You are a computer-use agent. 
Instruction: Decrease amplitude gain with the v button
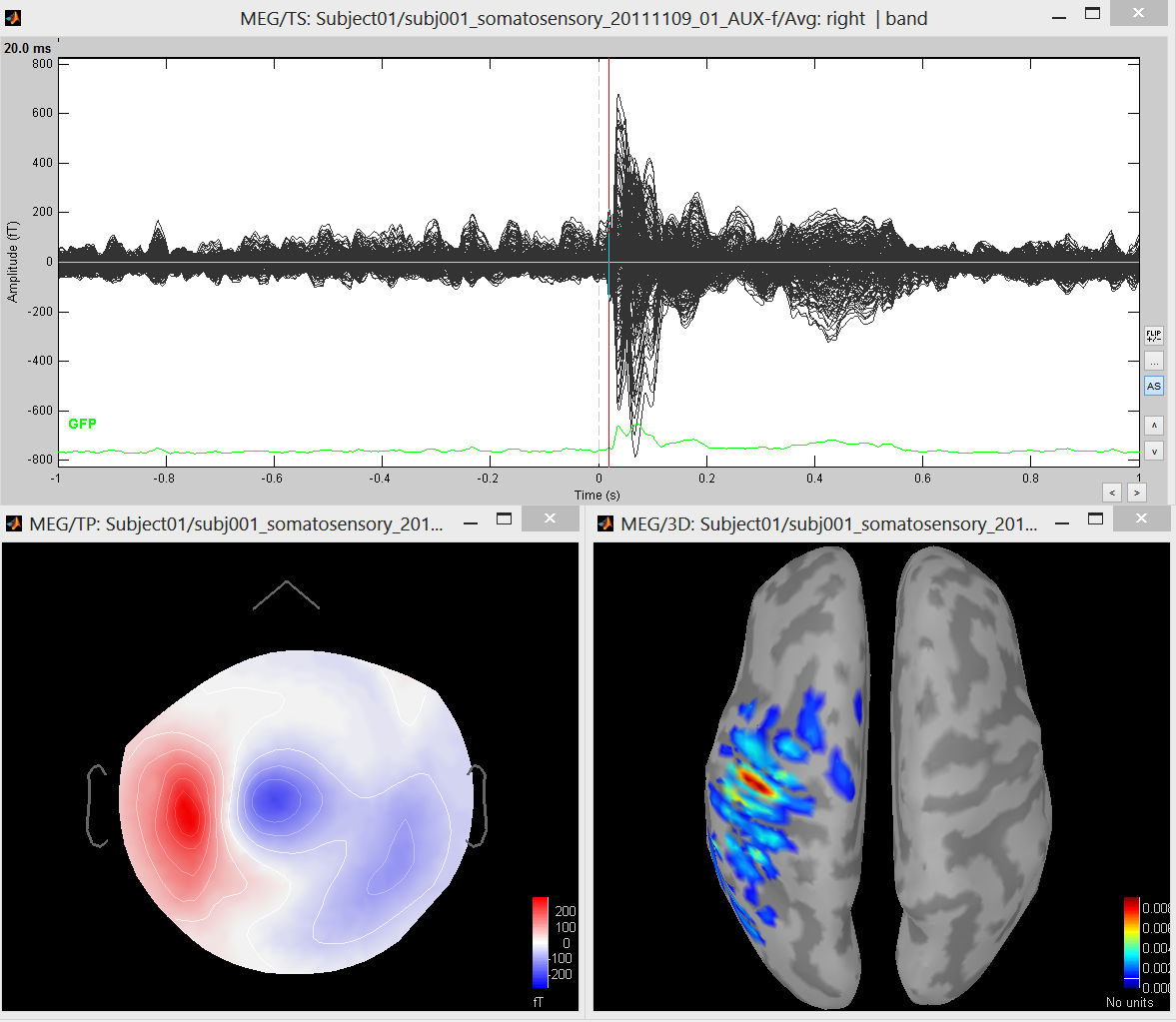[1154, 452]
